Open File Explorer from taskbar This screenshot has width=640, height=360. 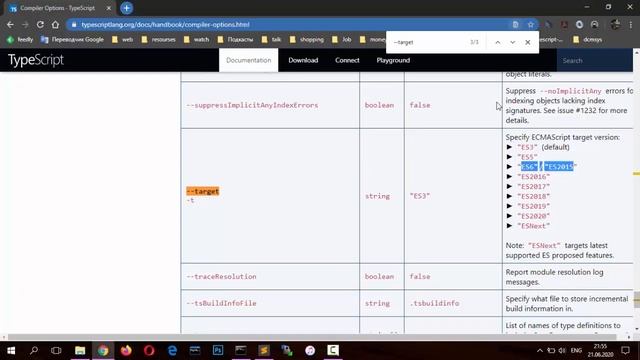(80, 351)
